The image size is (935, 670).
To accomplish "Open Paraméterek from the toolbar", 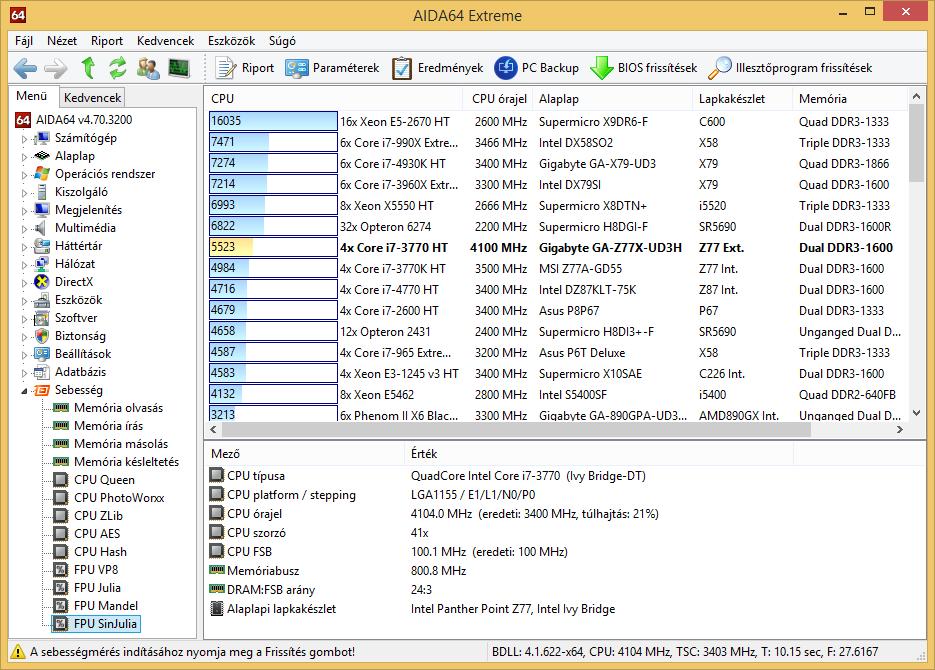I will [x=332, y=68].
